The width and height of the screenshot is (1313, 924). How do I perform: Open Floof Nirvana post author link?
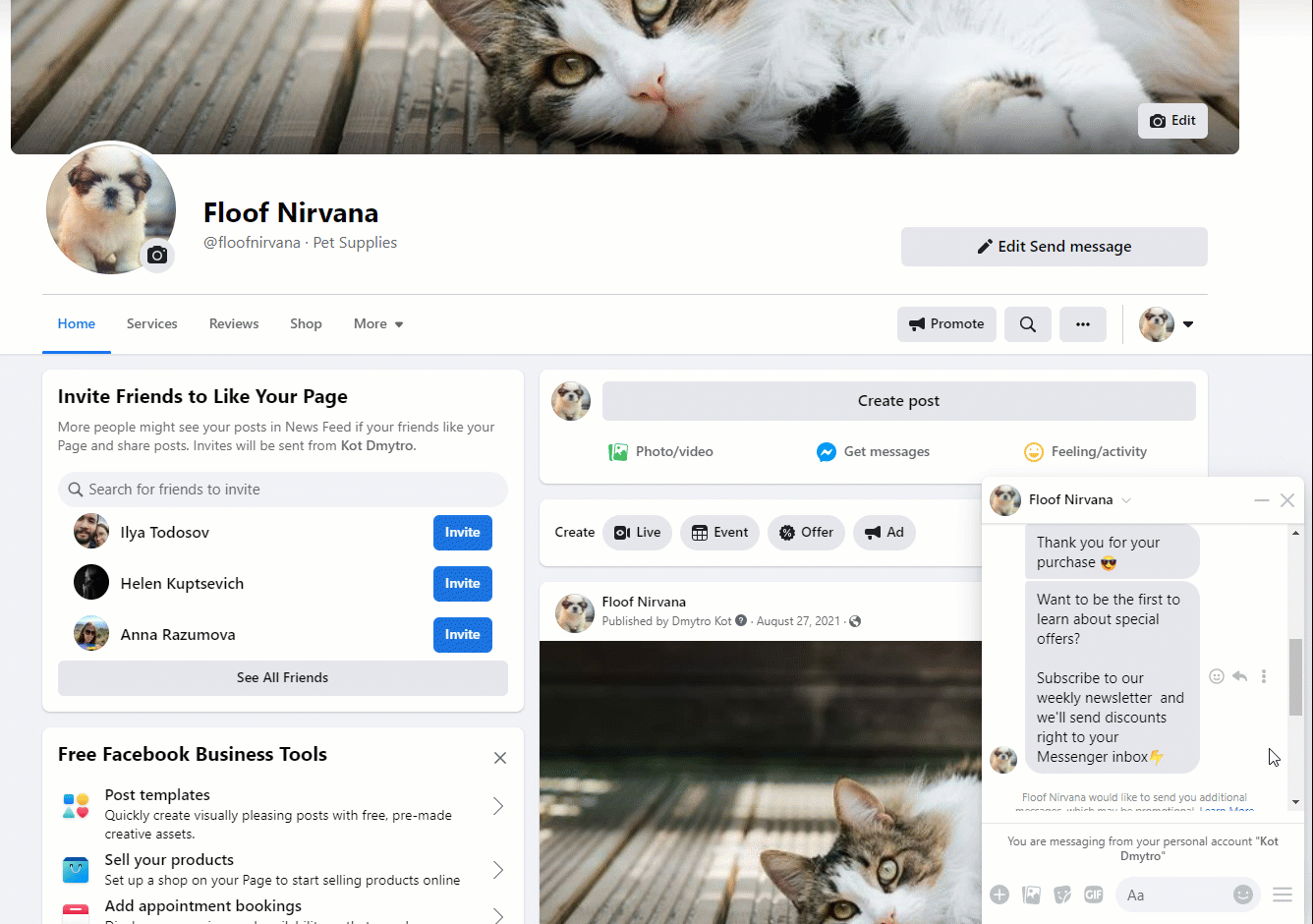click(x=644, y=602)
